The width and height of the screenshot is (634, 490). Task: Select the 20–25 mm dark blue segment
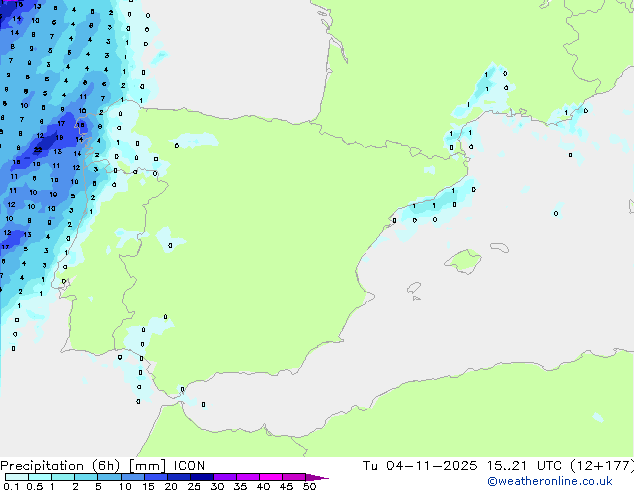[x=179, y=477]
